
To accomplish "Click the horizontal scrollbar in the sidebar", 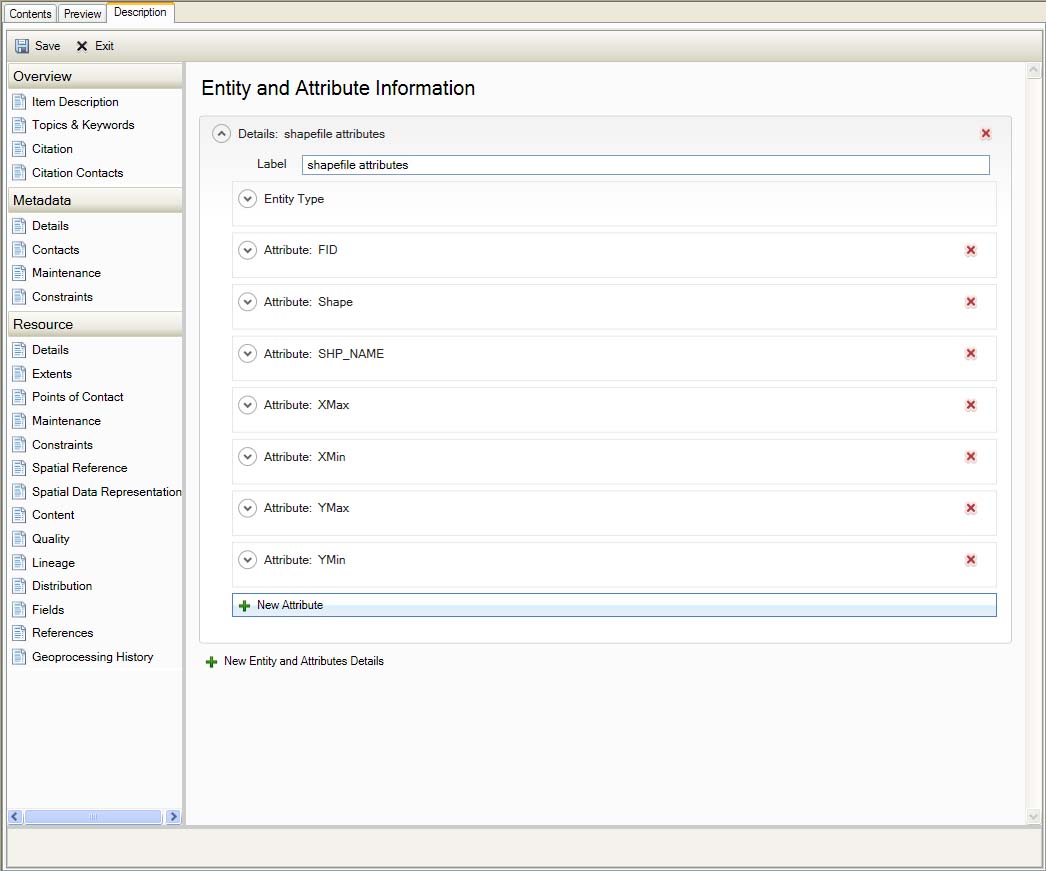I will (93, 817).
